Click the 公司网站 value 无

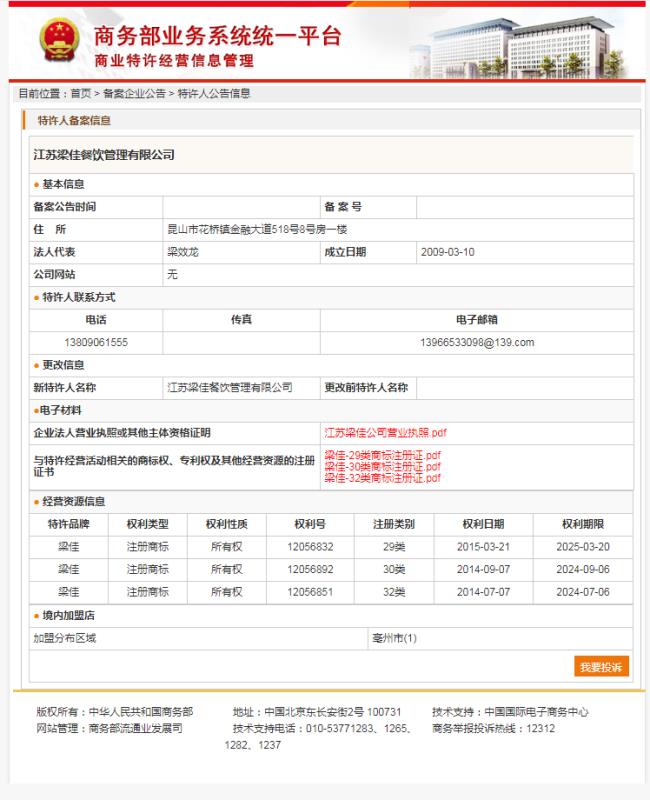point(172,274)
